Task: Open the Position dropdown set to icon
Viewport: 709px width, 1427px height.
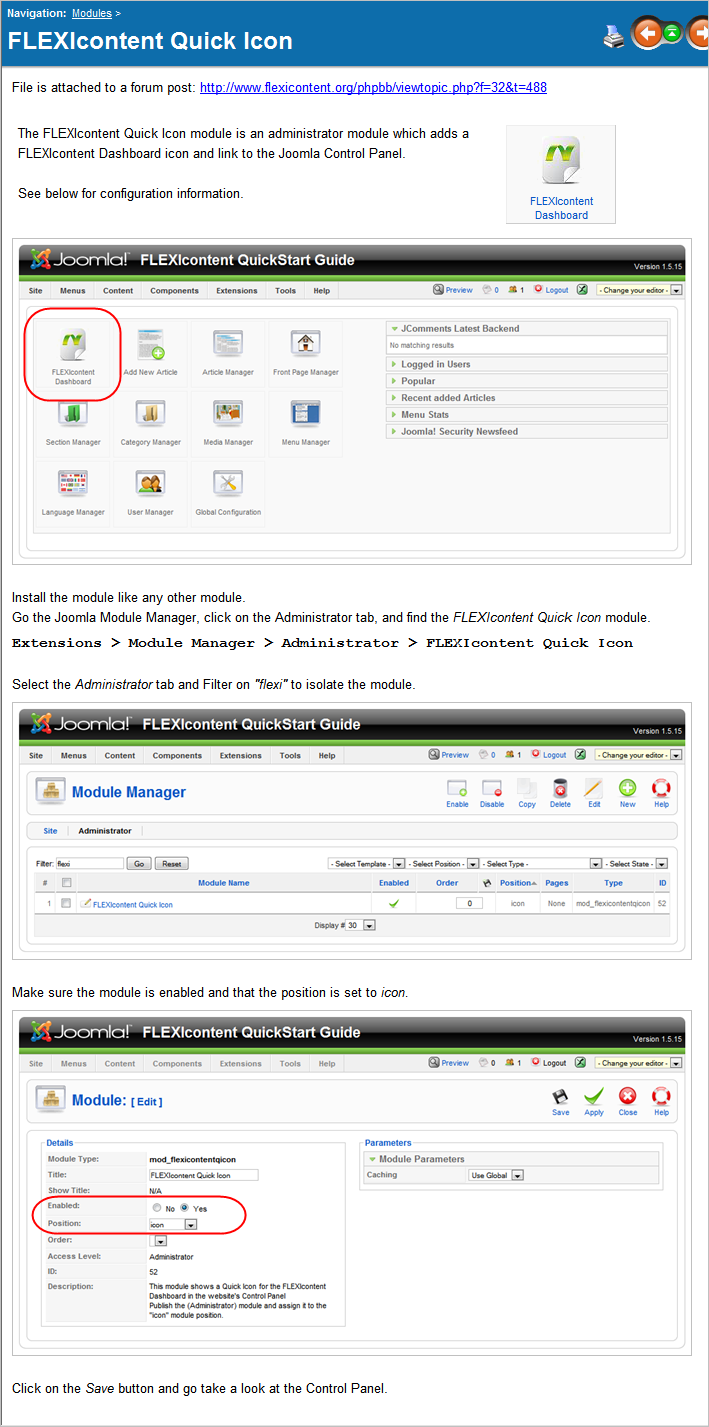Action: 173,1224
